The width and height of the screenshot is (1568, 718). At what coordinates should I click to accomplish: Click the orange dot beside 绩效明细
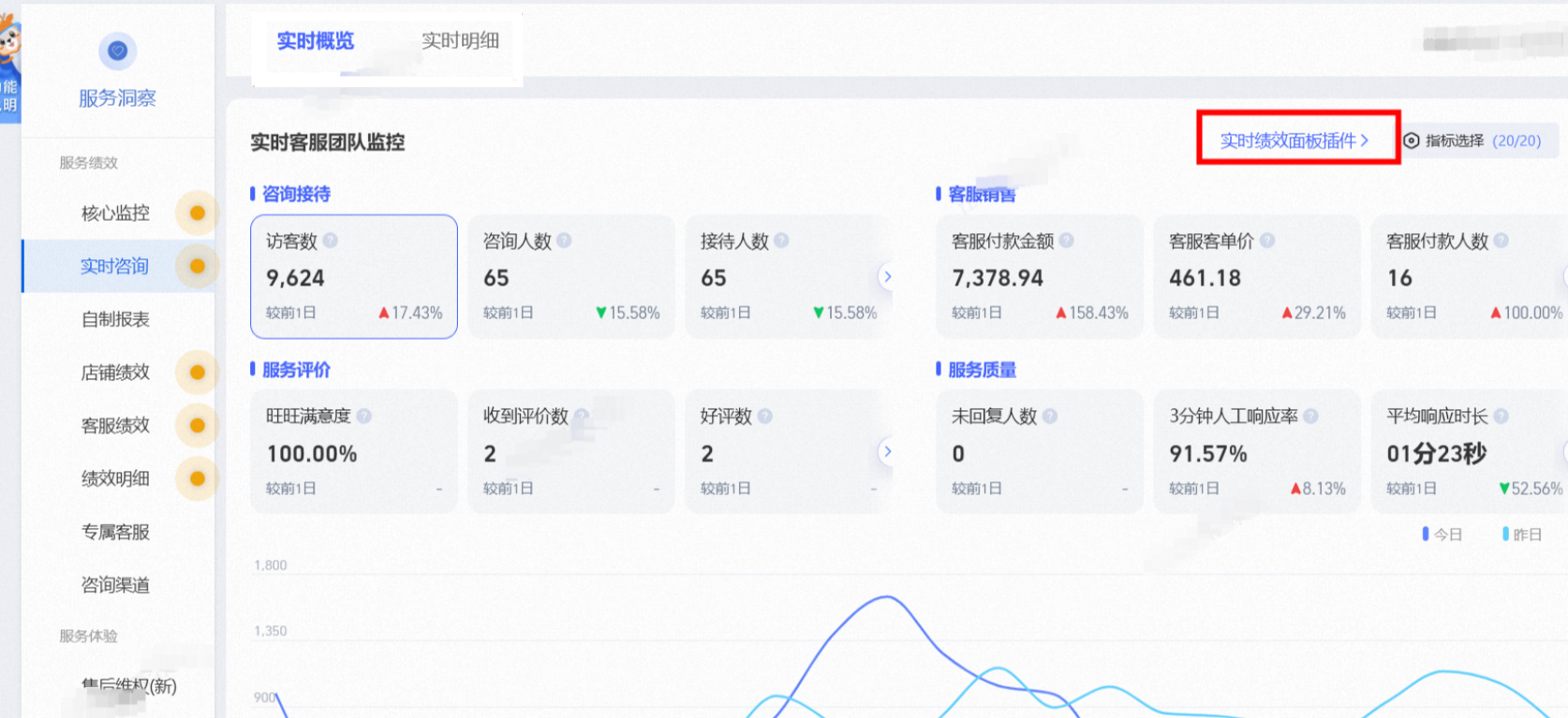pos(198,478)
